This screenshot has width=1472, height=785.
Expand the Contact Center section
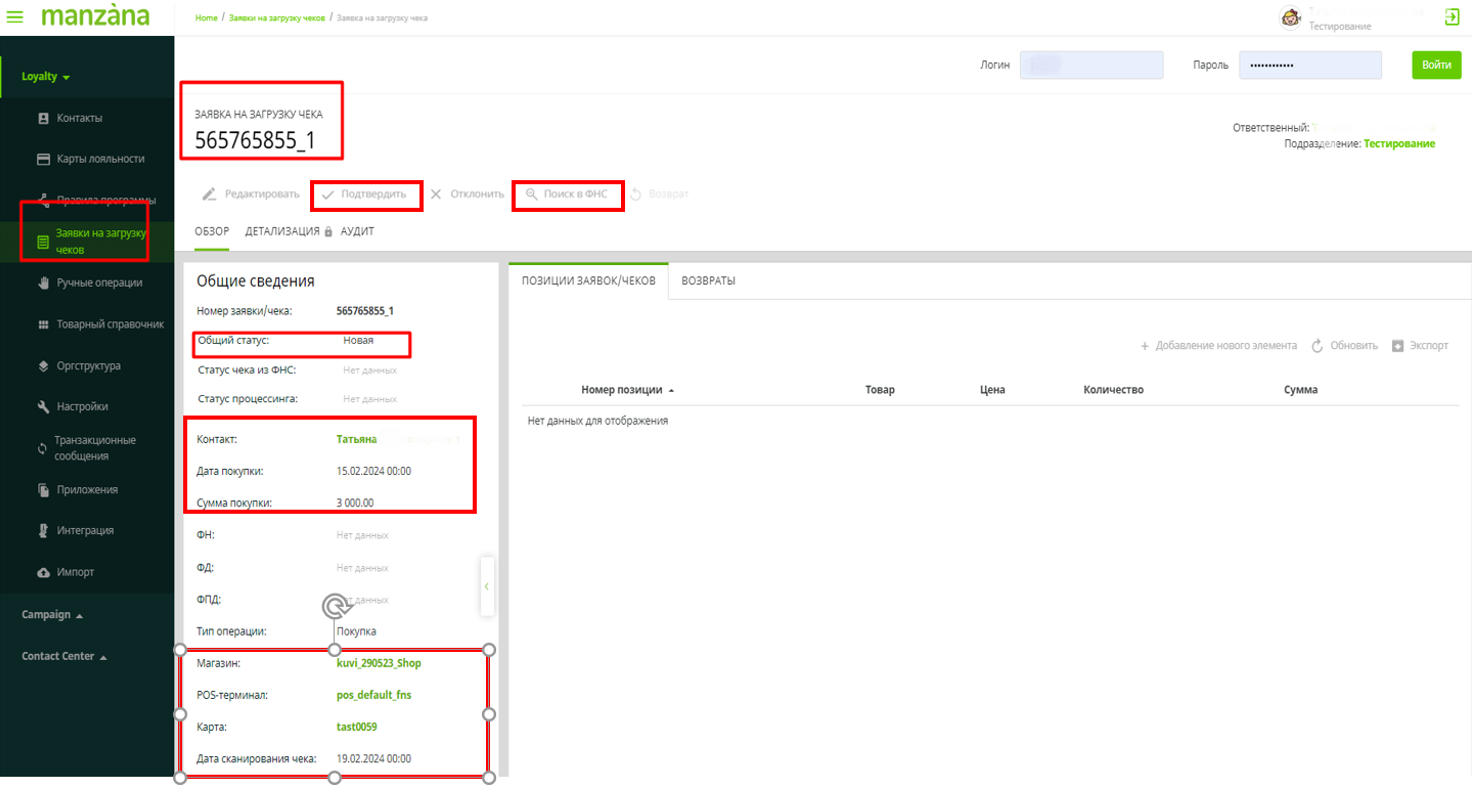pos(64,657)
